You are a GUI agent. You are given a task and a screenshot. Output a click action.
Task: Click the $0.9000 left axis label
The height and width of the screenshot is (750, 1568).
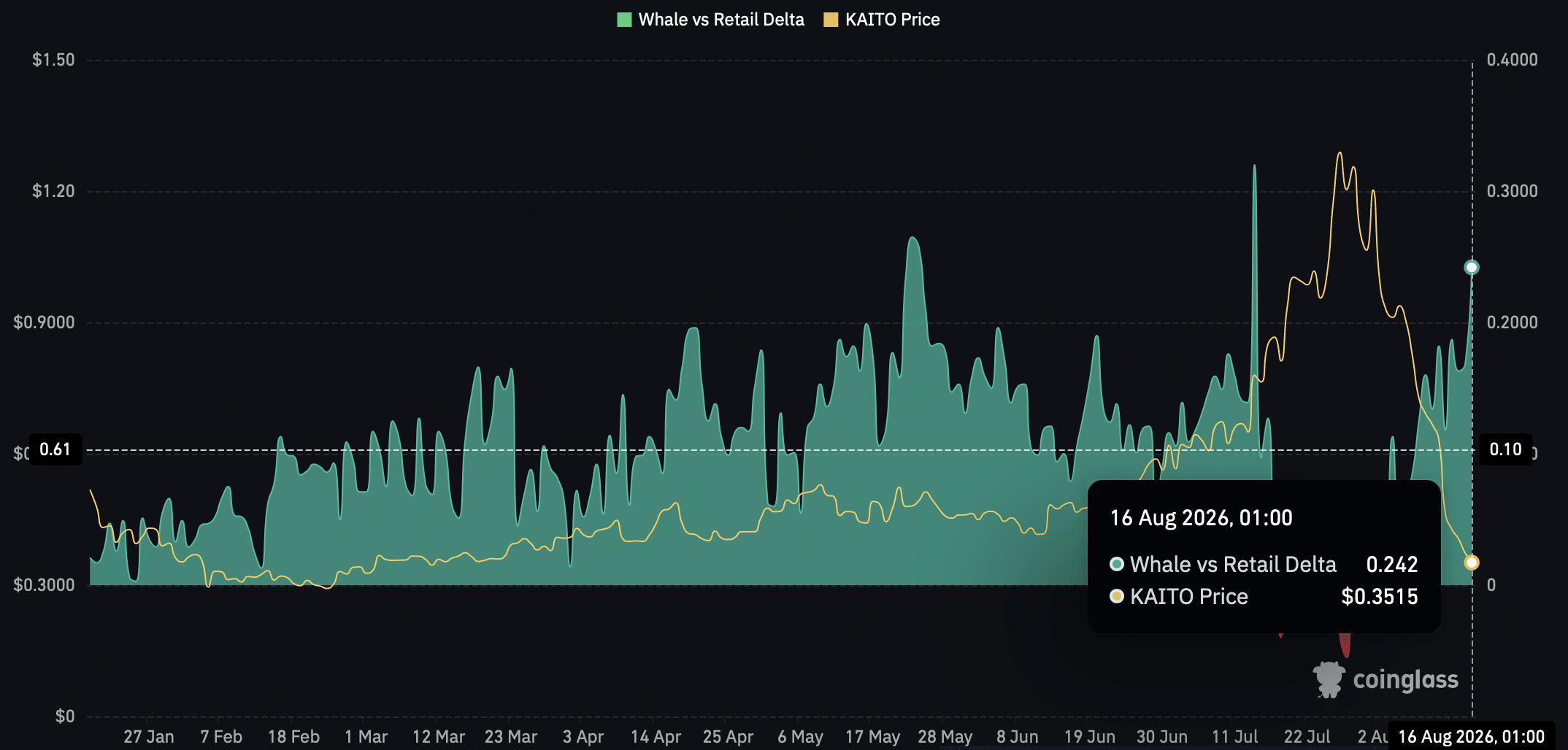click(x=44, y=322)
